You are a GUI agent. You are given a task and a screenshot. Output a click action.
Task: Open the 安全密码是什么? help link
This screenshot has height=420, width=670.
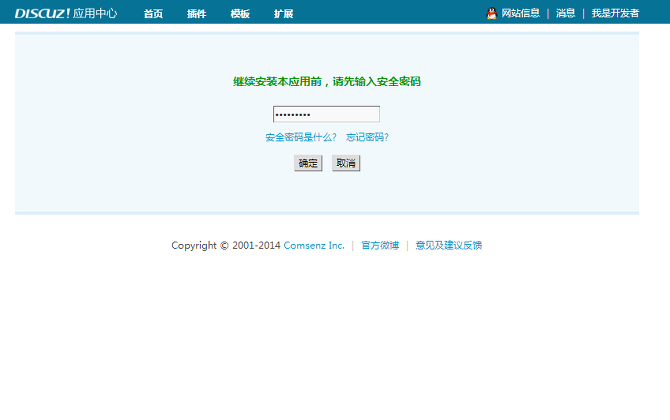point(301,137)
